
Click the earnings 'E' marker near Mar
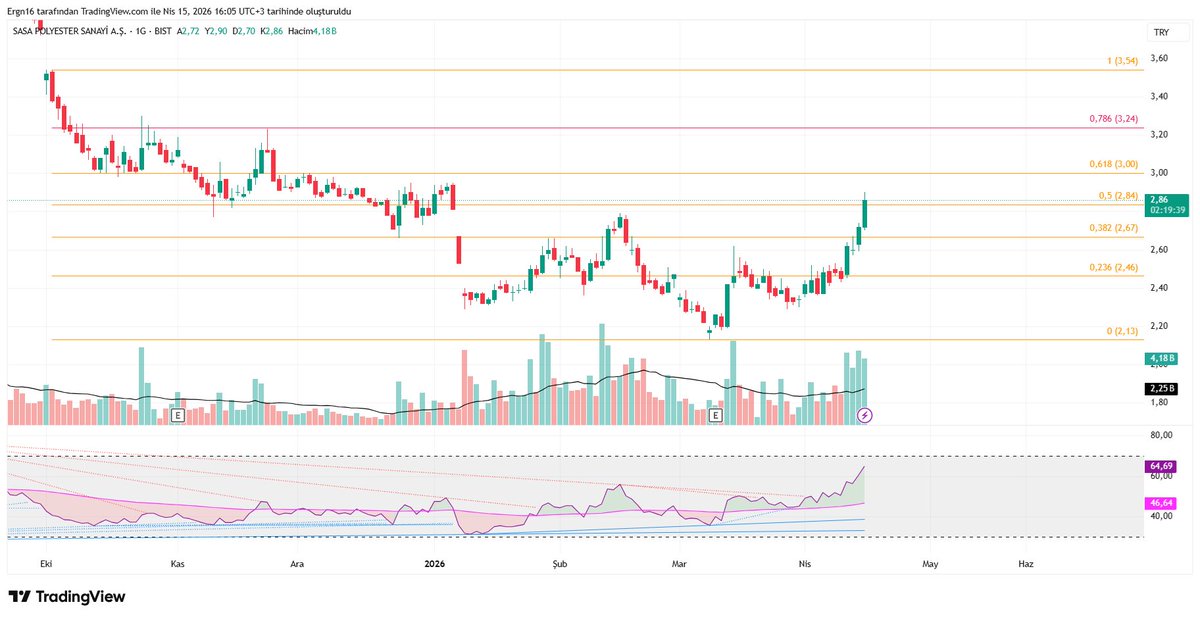(715, 414)
